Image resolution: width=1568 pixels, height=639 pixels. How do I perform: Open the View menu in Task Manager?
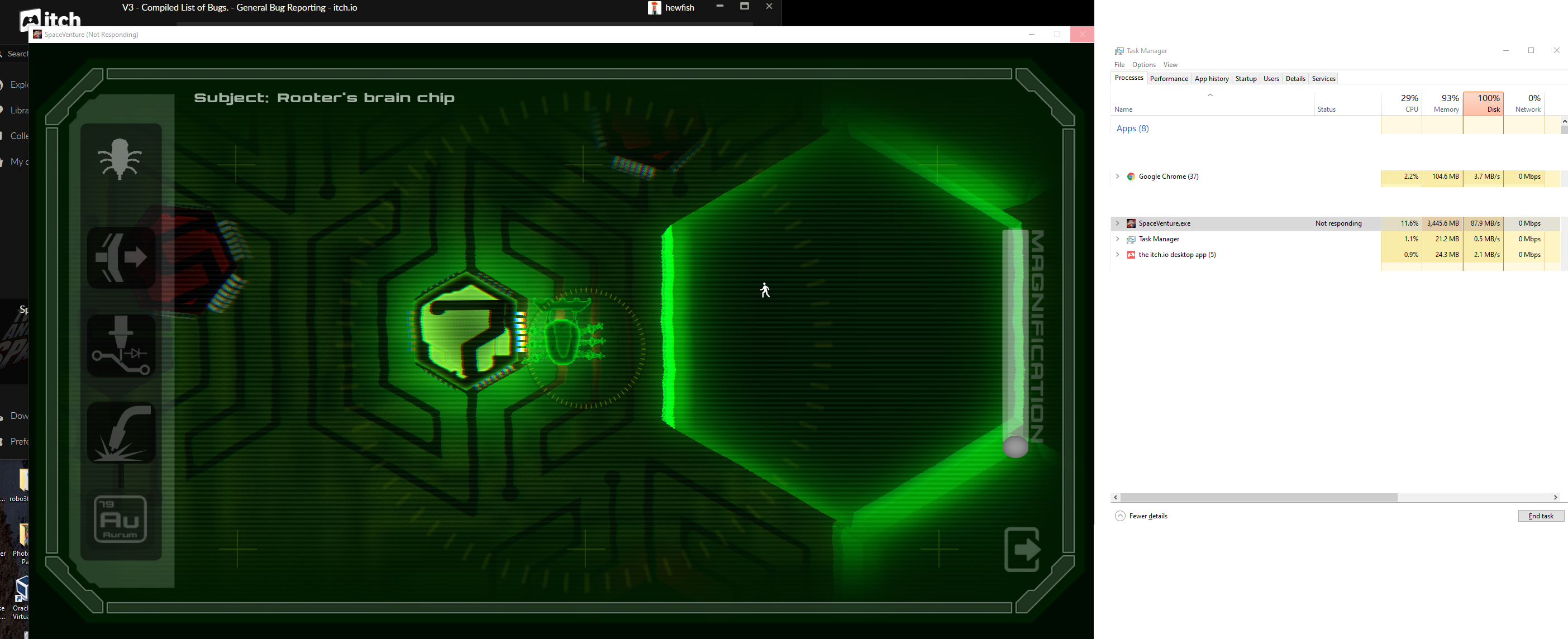coord(1170,64)
